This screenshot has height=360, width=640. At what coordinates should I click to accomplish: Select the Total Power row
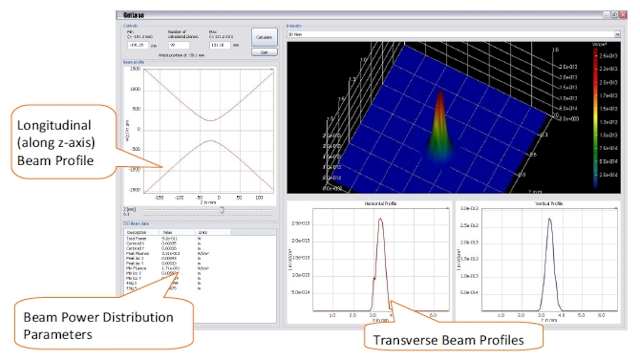tap(200, 238)
